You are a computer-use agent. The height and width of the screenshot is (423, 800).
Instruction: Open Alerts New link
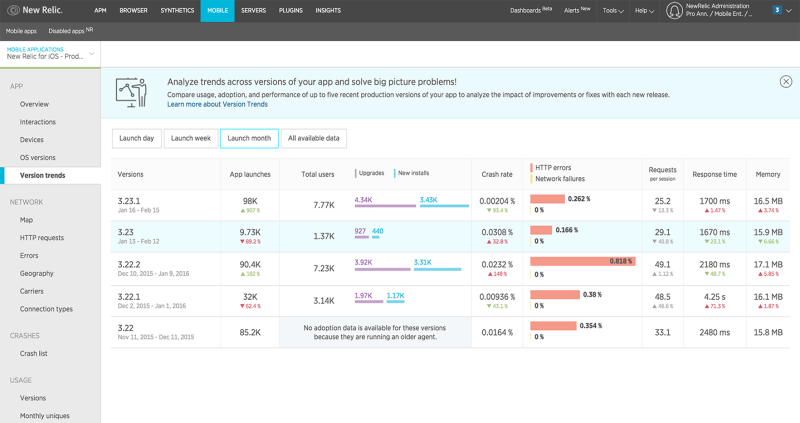click(x=577, y=10)
